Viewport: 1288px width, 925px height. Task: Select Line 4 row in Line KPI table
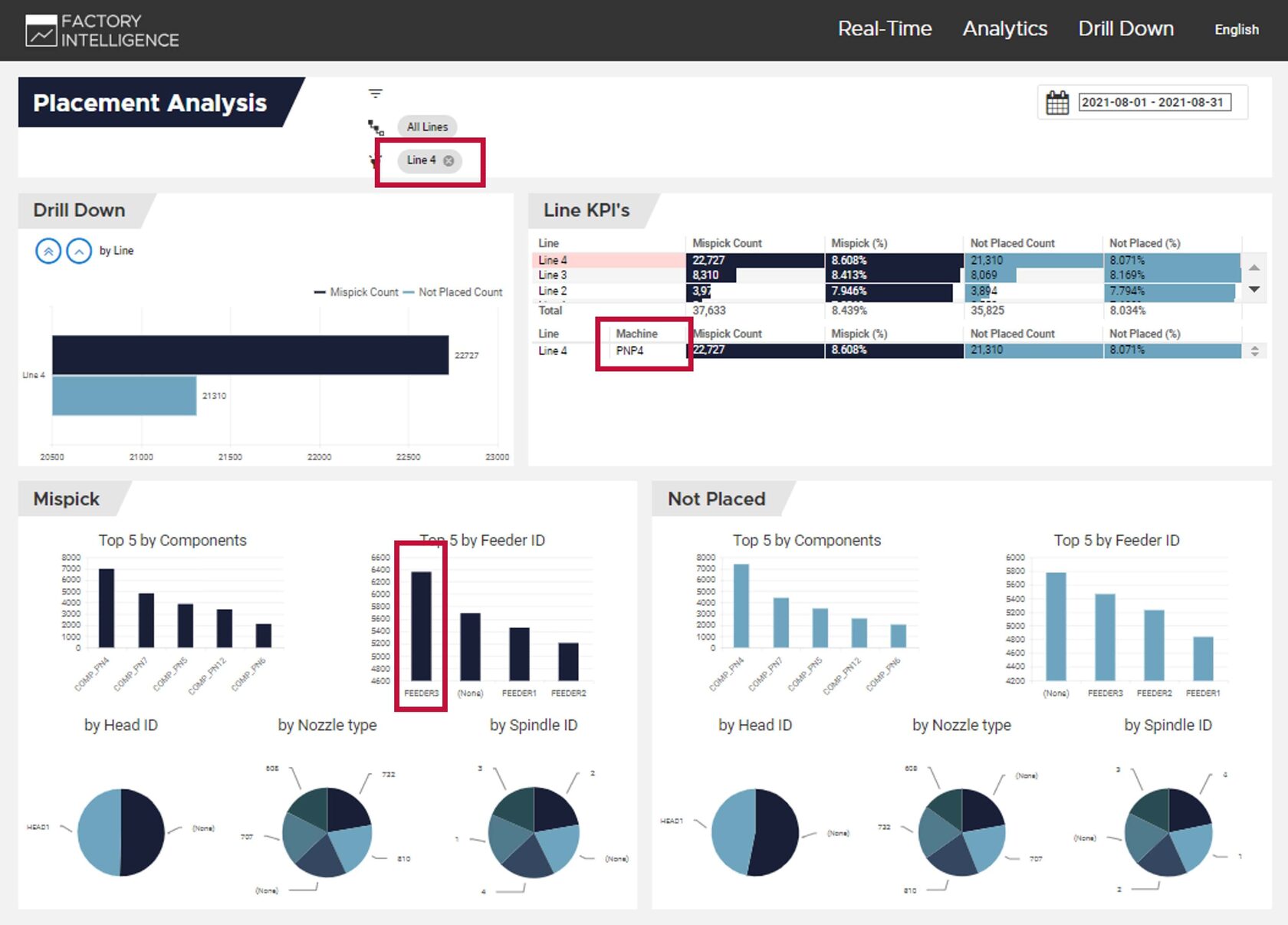pyautogui.click(x=886, y=260)
